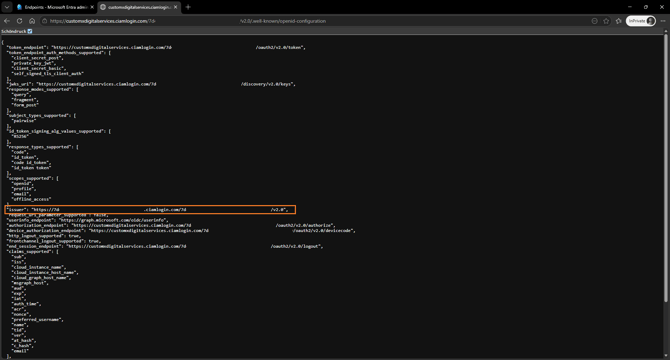Click the "private_key_jwt" value
The height and width of the screenshot is (360, 670).
33,63
